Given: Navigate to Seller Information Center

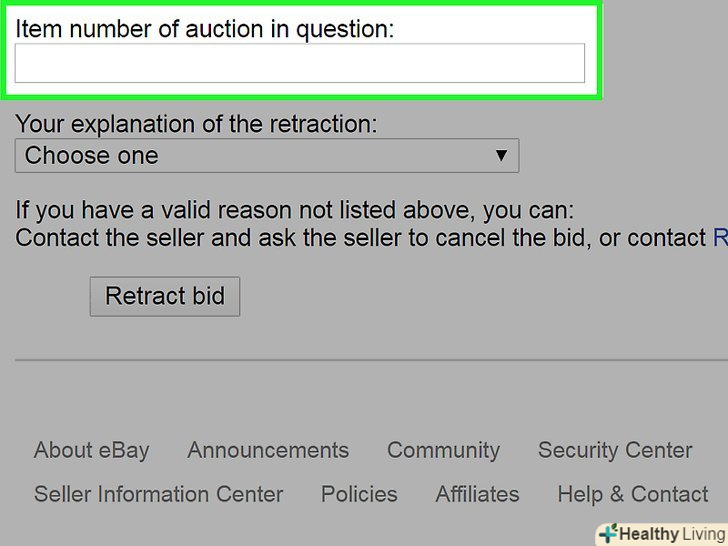Looking at the screenshot, I should click(158, 494).
